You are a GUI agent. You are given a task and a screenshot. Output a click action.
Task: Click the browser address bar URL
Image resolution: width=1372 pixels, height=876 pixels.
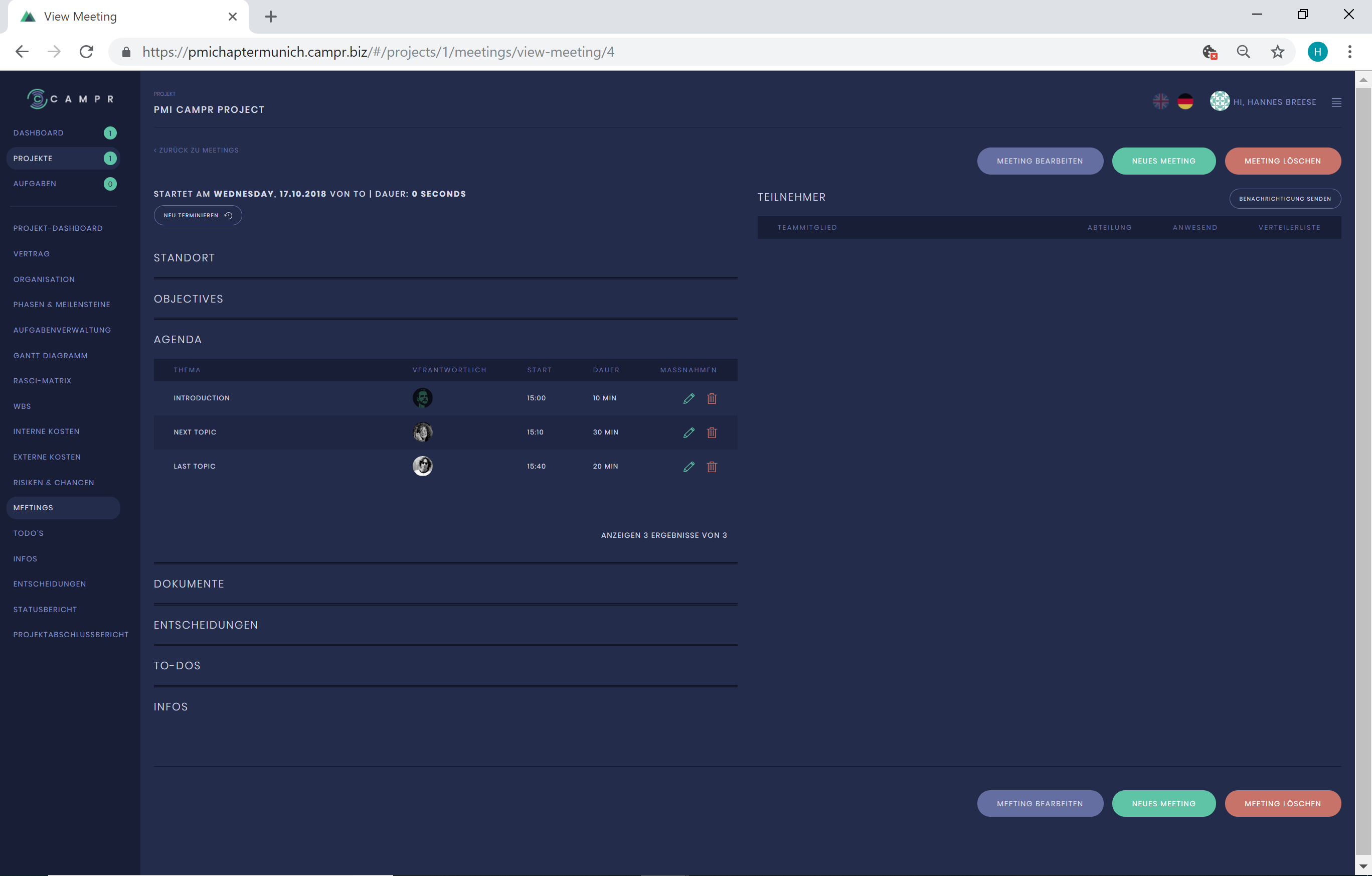pyautogui.click(x=378, y=52)
